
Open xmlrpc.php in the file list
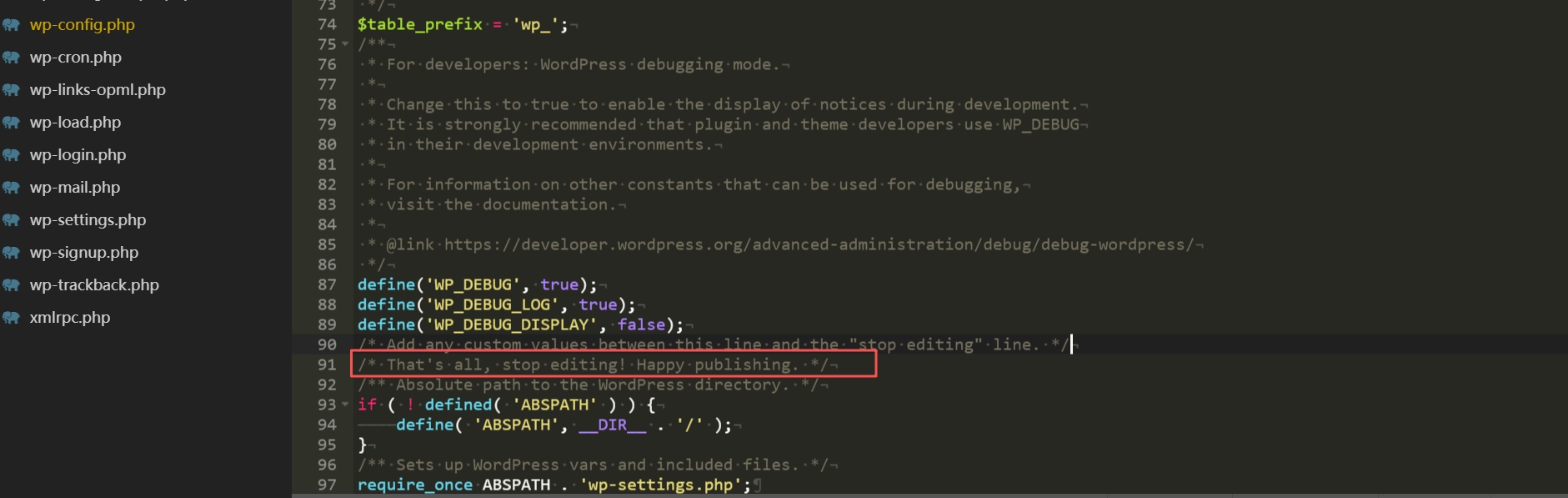pyautogui.click(x=70, y=318)
